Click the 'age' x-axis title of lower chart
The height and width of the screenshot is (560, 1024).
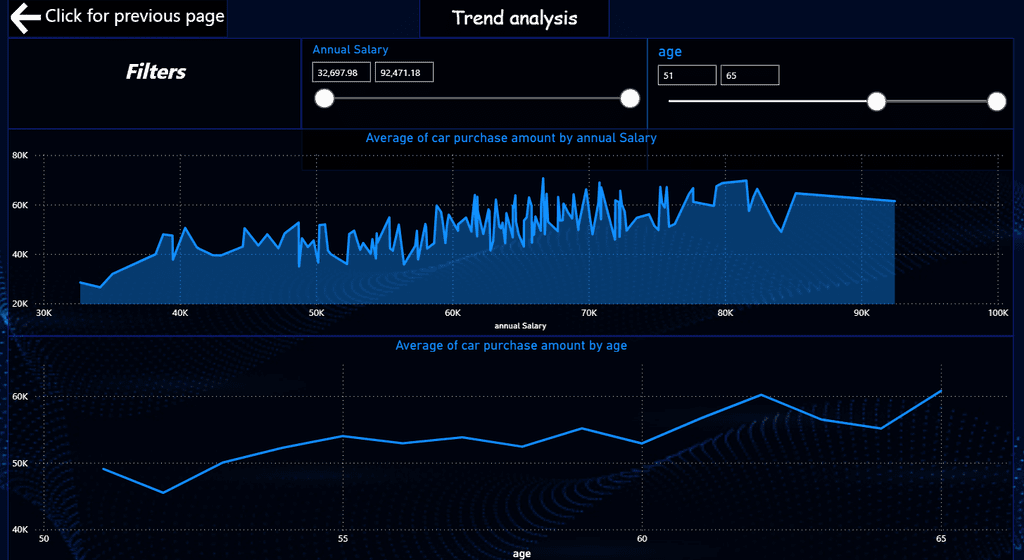coord(522,553)
